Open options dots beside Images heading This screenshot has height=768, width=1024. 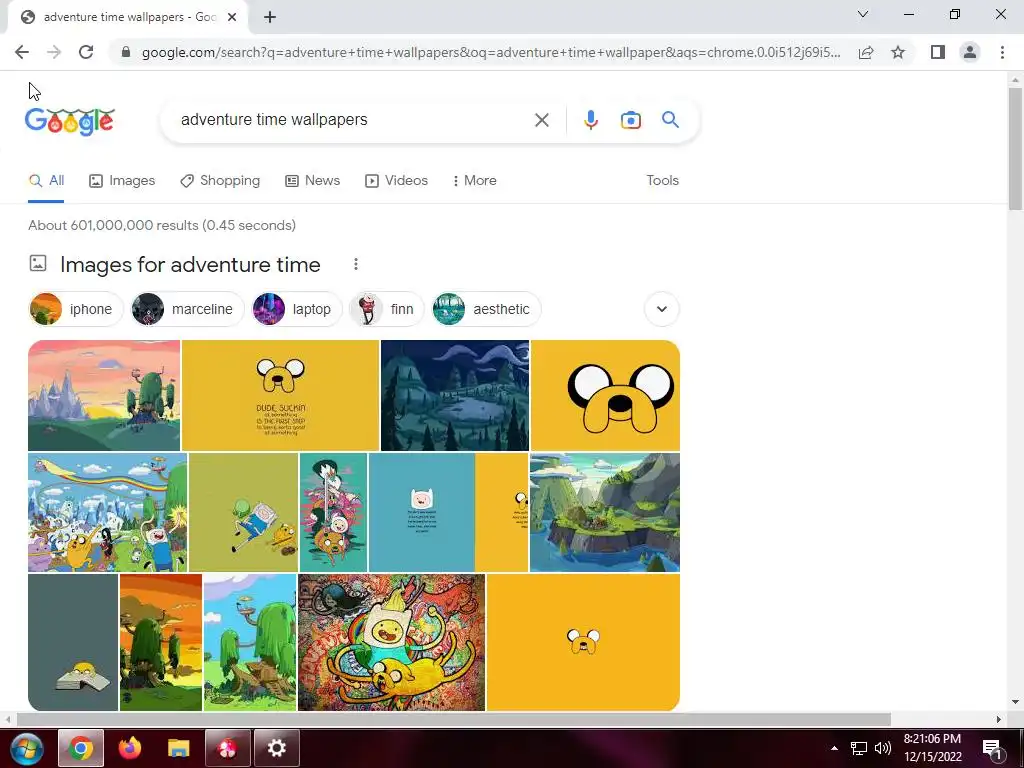[x=355, y=264]
